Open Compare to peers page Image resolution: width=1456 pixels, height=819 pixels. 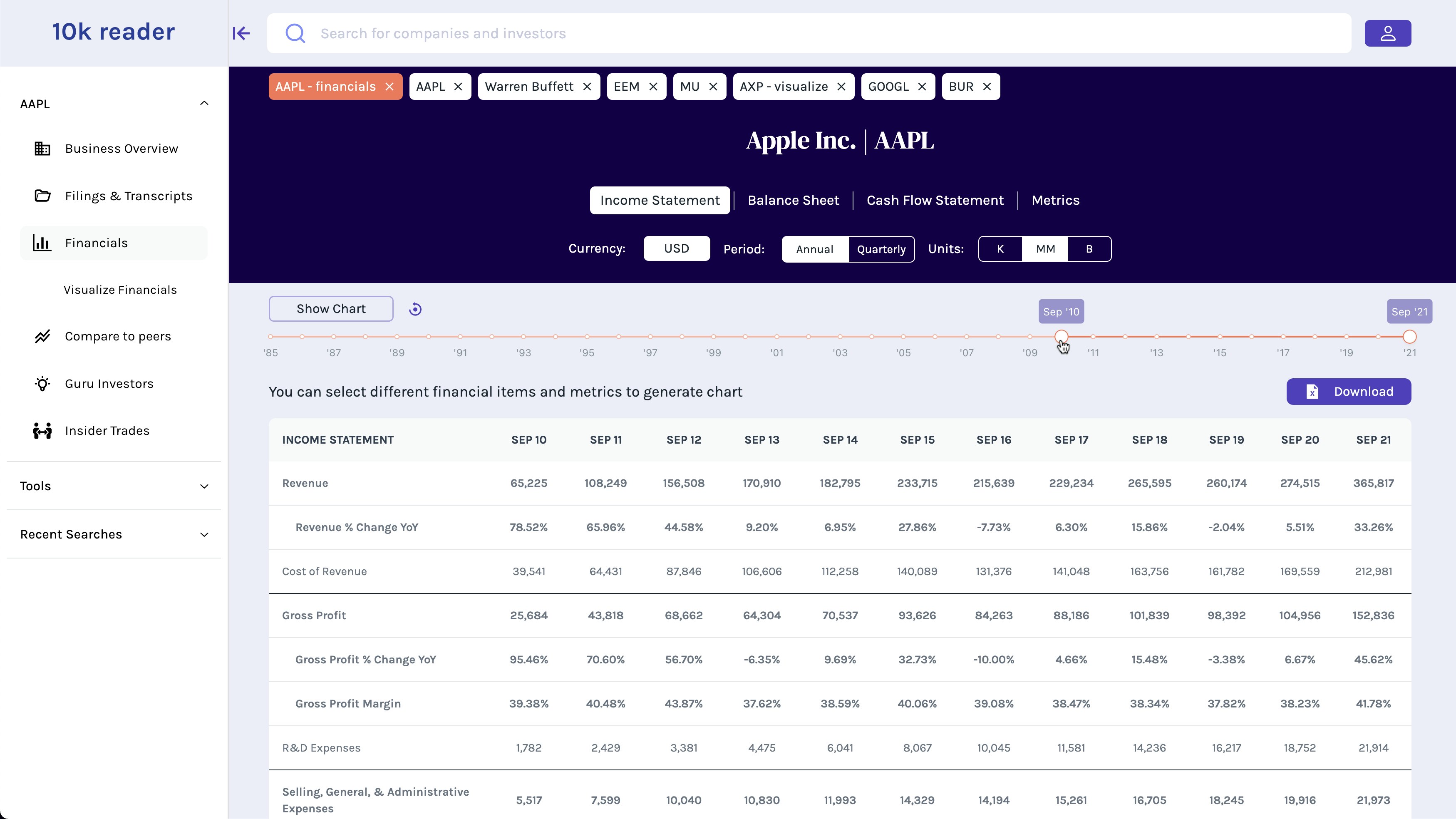[118, 336]
